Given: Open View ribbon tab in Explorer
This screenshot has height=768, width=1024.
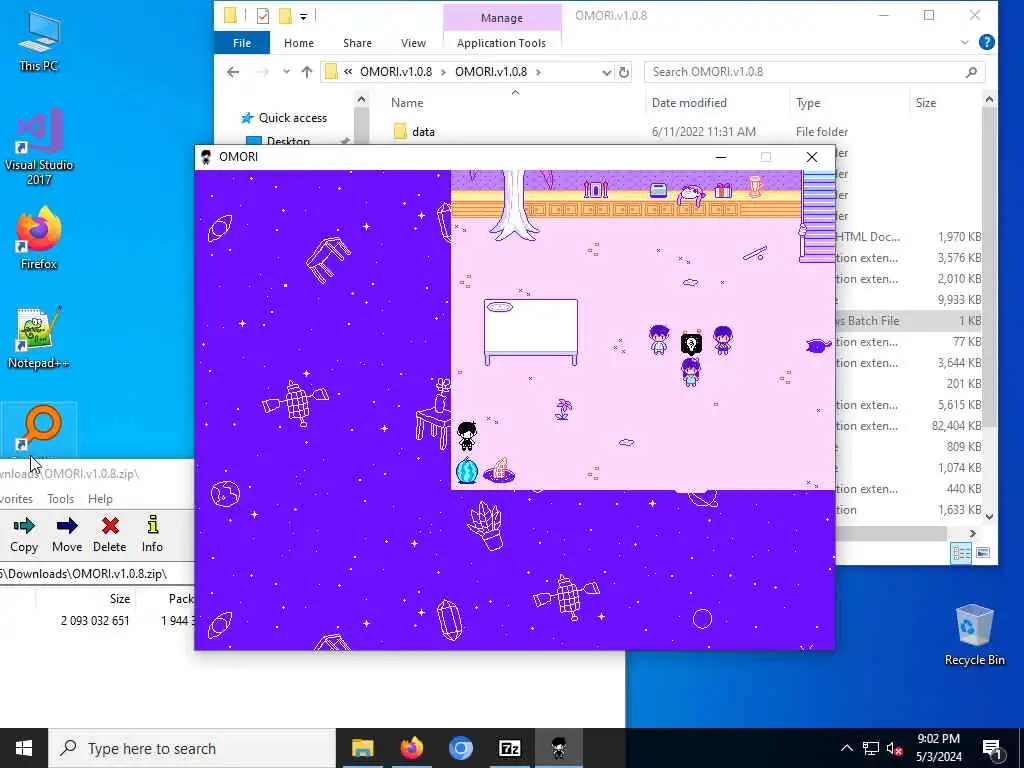Looking at the screenshot, I should coord(413,43).
